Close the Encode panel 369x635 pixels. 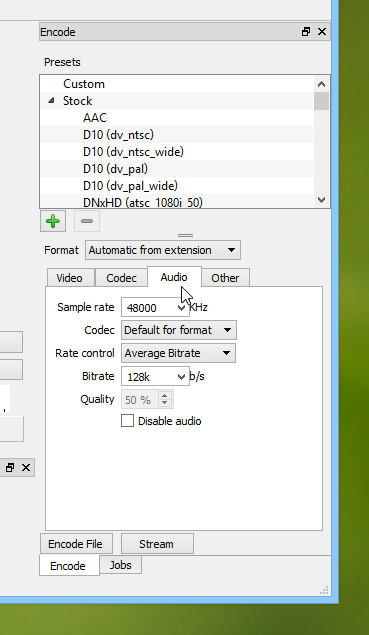click(322, 32)
